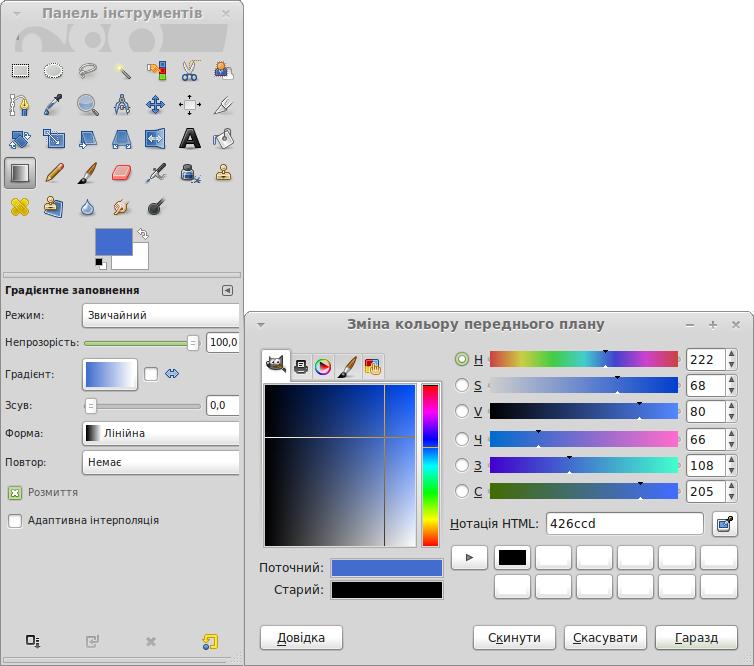Select the Crop tool

[224, 105]
